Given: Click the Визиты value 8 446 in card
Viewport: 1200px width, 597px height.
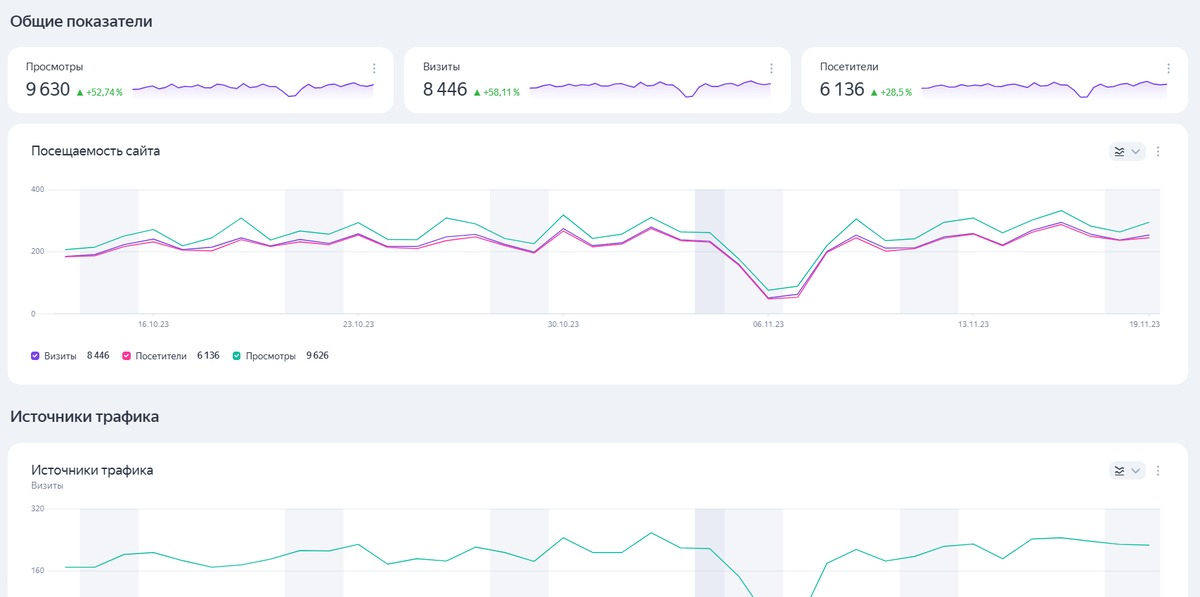Looking at the screenshot, I should (445, 90).
